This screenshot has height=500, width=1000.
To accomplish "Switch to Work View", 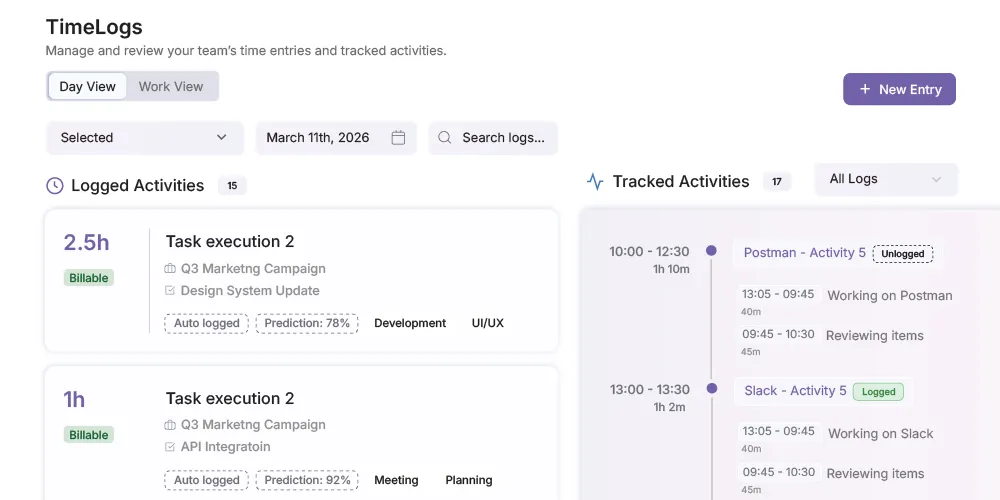I will click(x=171, y=87).
